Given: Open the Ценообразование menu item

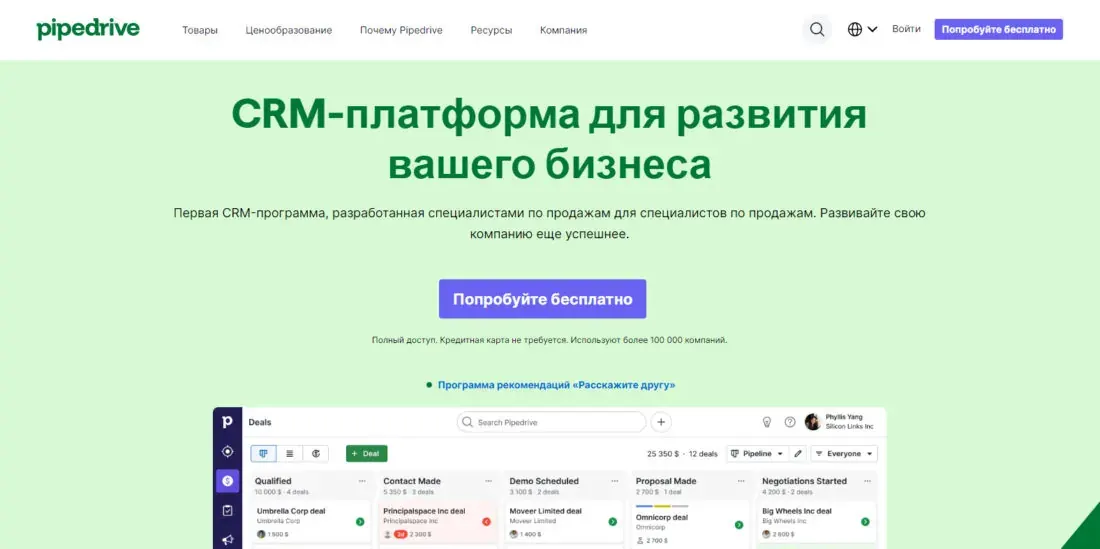Looking at the screenshot, I should click(289, 30).
